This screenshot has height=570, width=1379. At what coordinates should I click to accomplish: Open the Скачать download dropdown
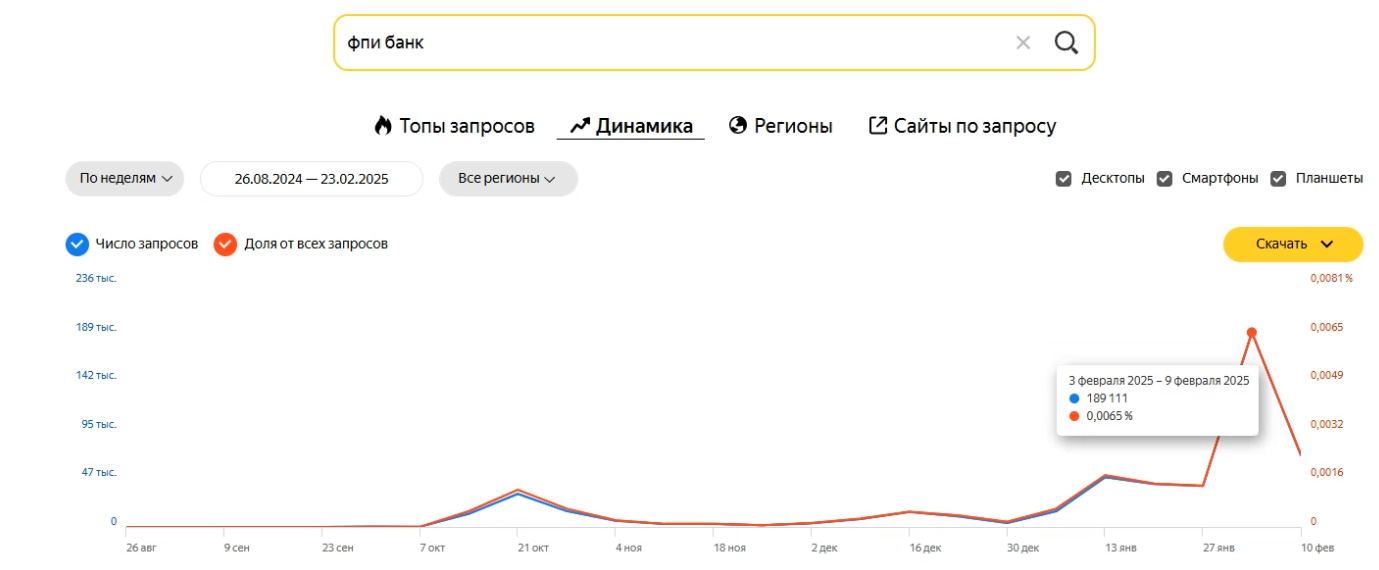[x=1293, y=244]
